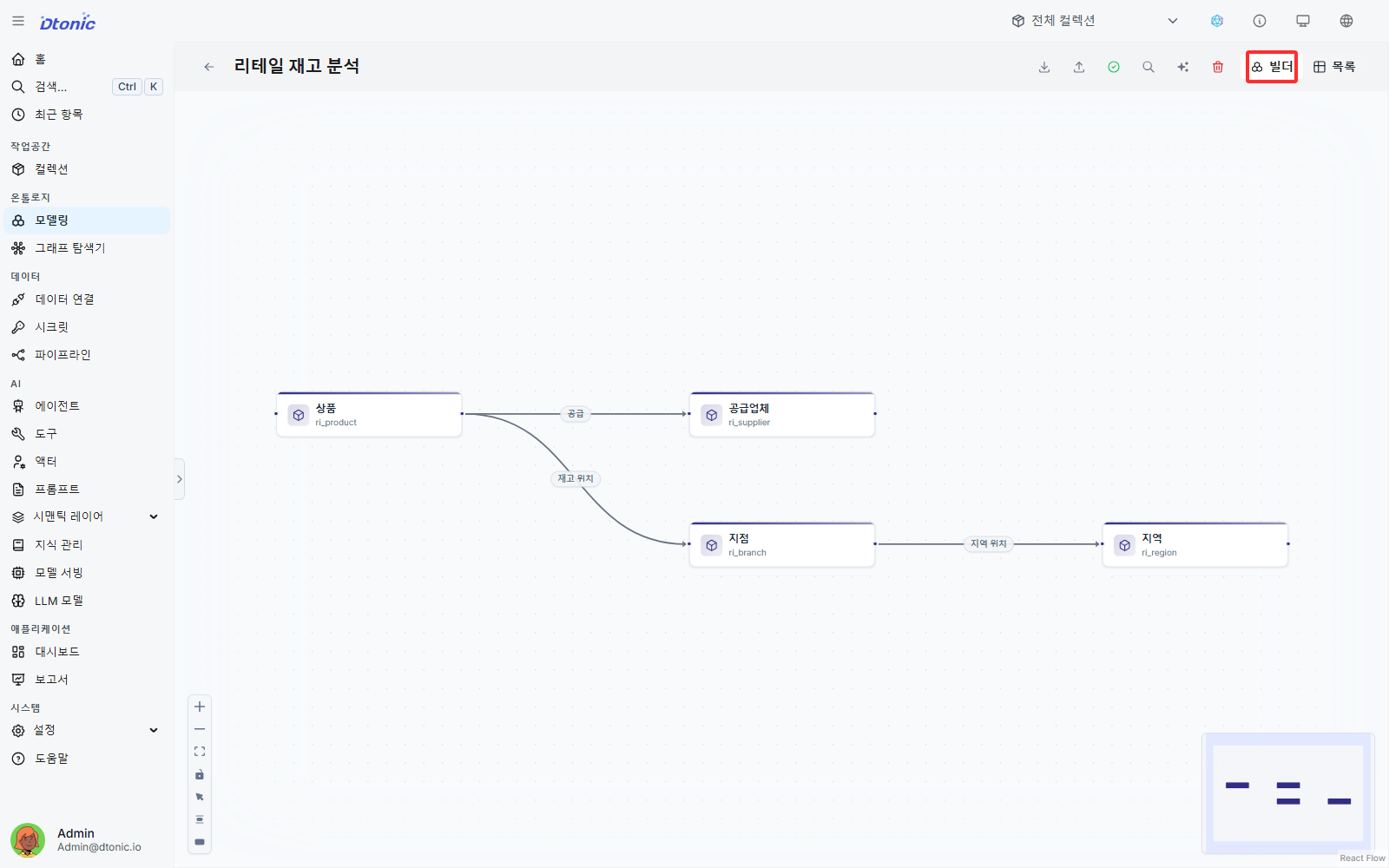Go to 홈 in the sidebar
Viewport: 1389px width, 868px height.
coord(87,59)
